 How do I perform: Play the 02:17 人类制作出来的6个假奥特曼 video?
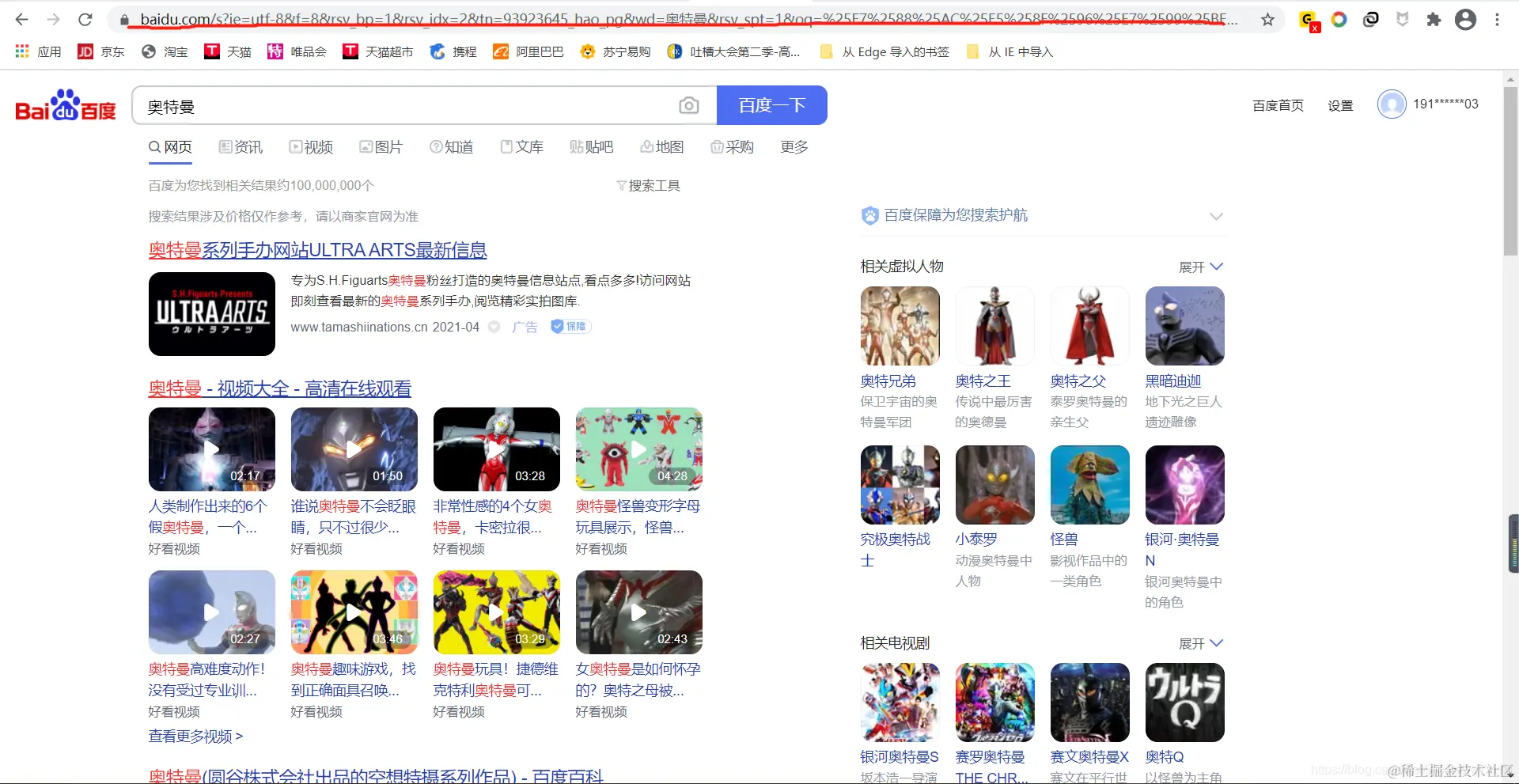211,449
